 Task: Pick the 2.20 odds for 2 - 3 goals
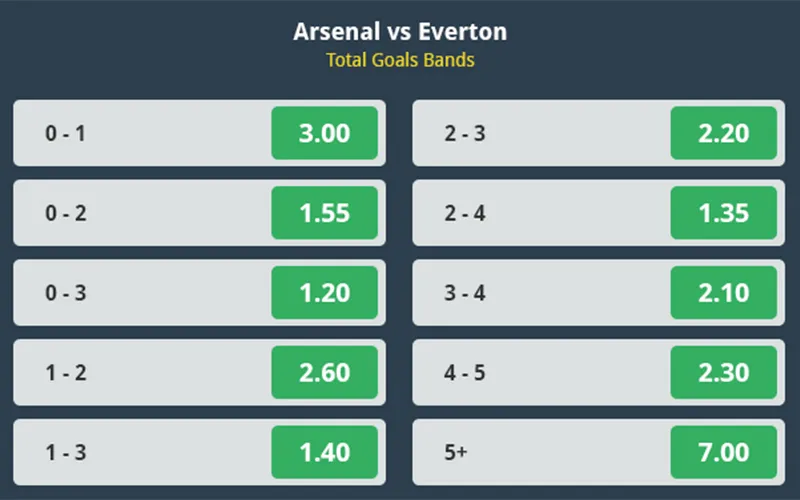(x=723, y=133)
